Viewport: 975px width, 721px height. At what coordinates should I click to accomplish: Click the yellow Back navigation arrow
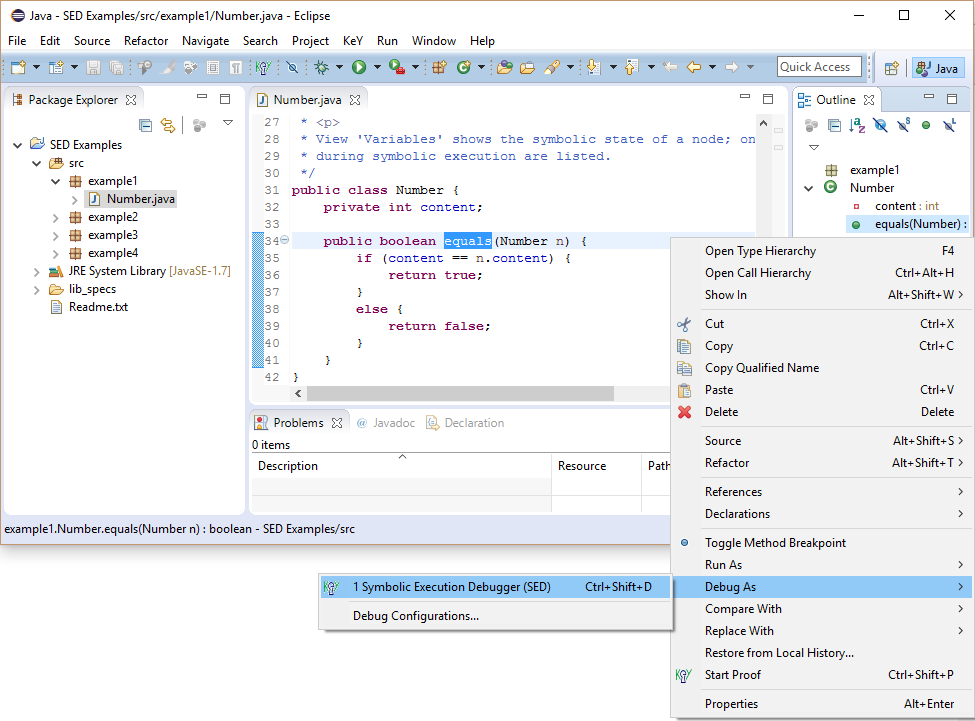(694, 67)
